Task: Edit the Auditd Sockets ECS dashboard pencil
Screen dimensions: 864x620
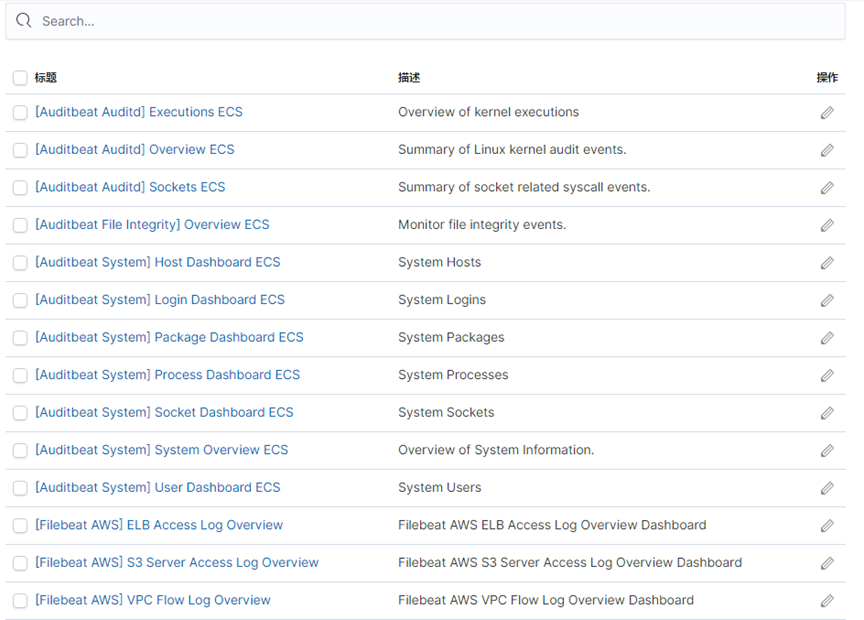Action: coord(827,187)
